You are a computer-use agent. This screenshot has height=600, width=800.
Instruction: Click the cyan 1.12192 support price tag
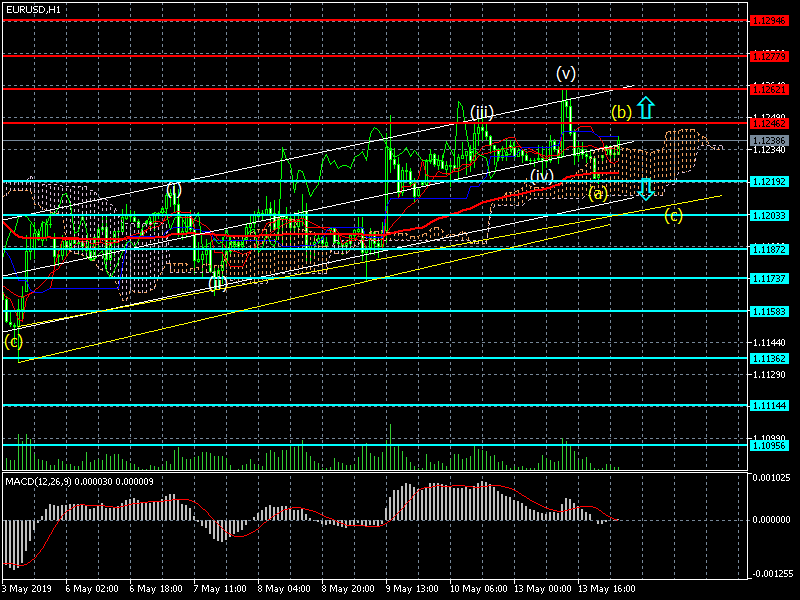click(x=770, y=182)
